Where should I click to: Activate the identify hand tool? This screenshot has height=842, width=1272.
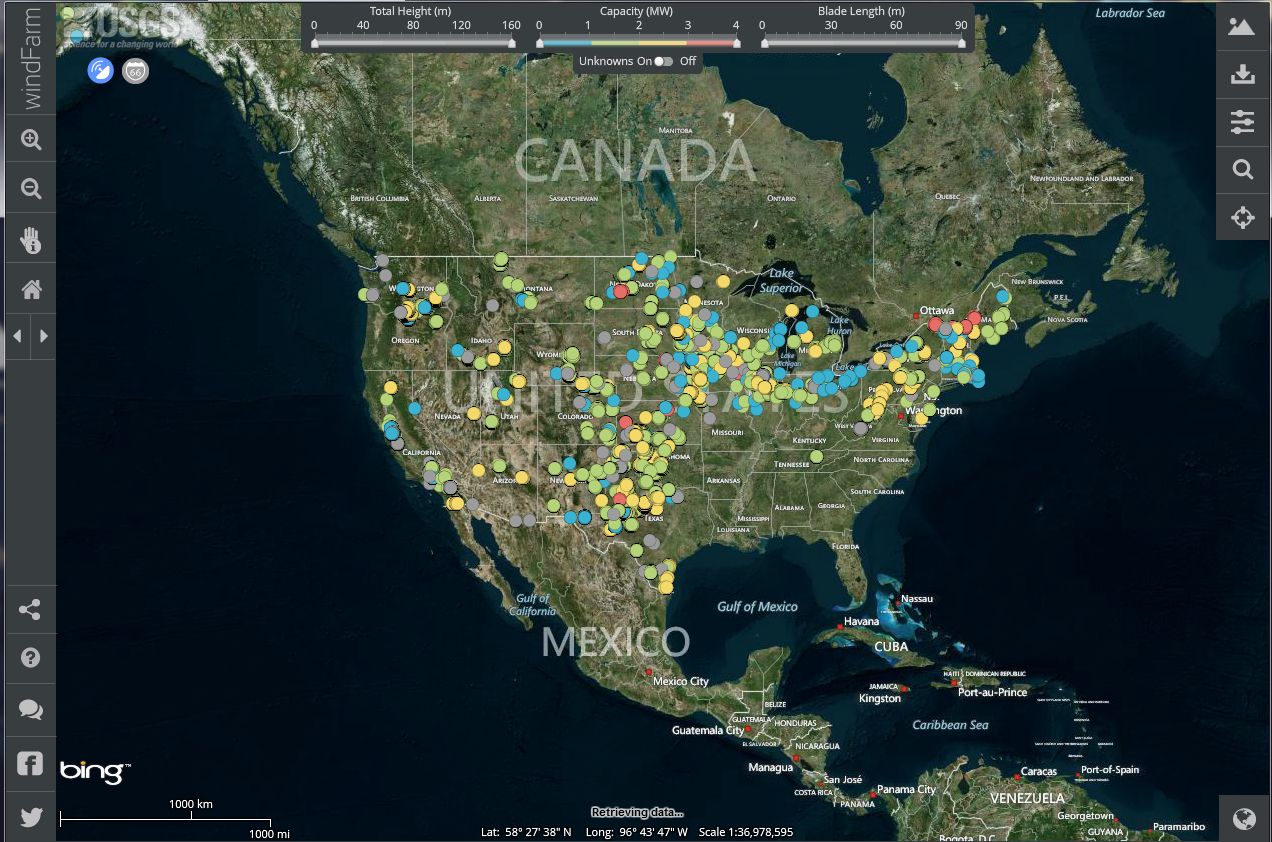coord(30,238)
